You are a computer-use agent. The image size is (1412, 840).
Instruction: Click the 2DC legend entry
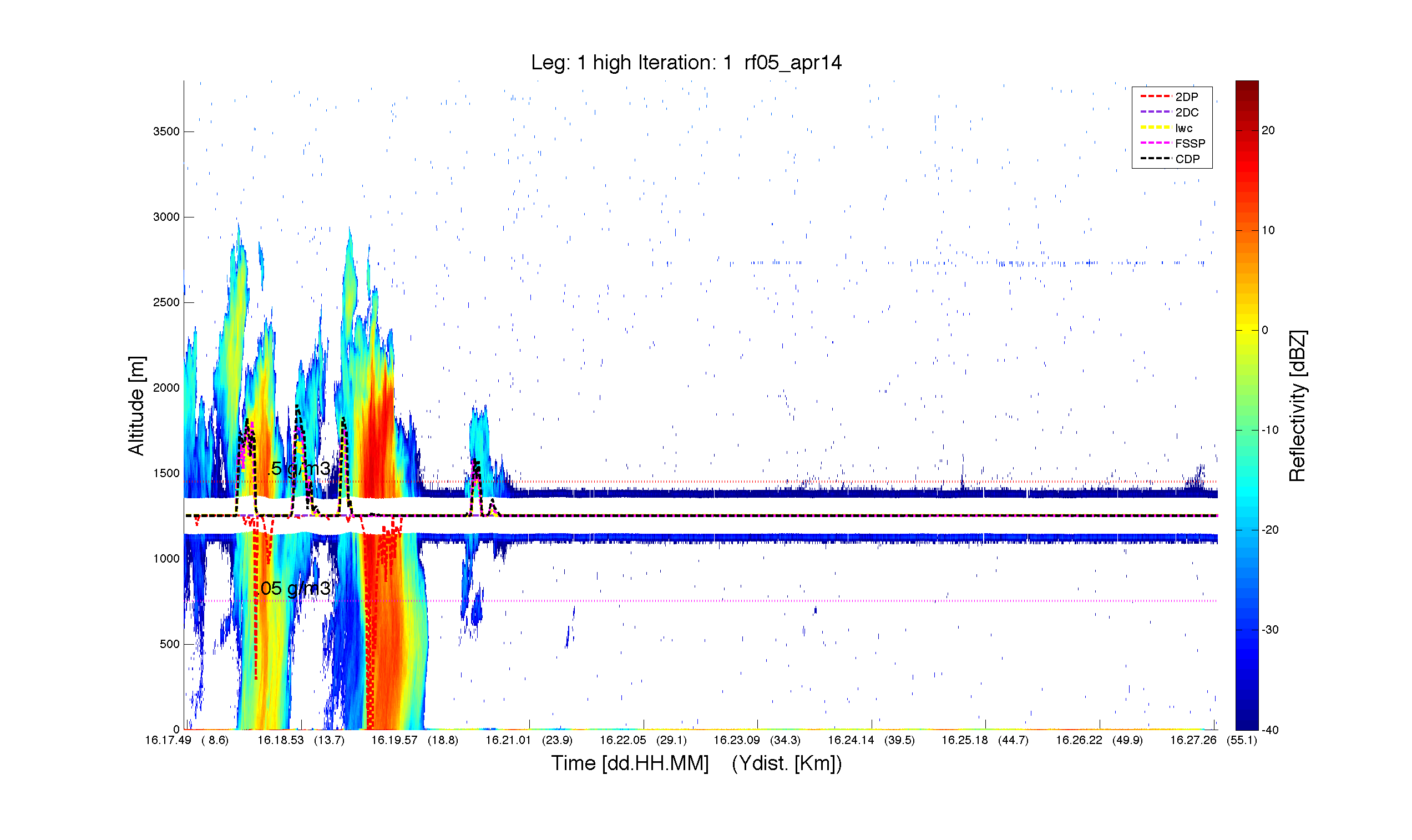click(1173, 113)
